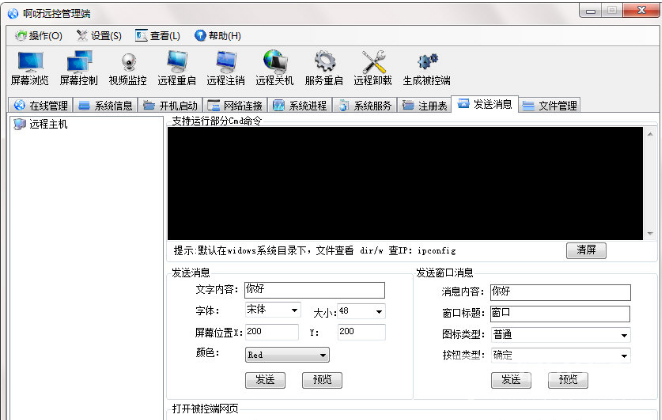662x420 pixels.
Task: Click the console scrollbar down arrow
Action: pyautogui.click(x=650, y=233)
